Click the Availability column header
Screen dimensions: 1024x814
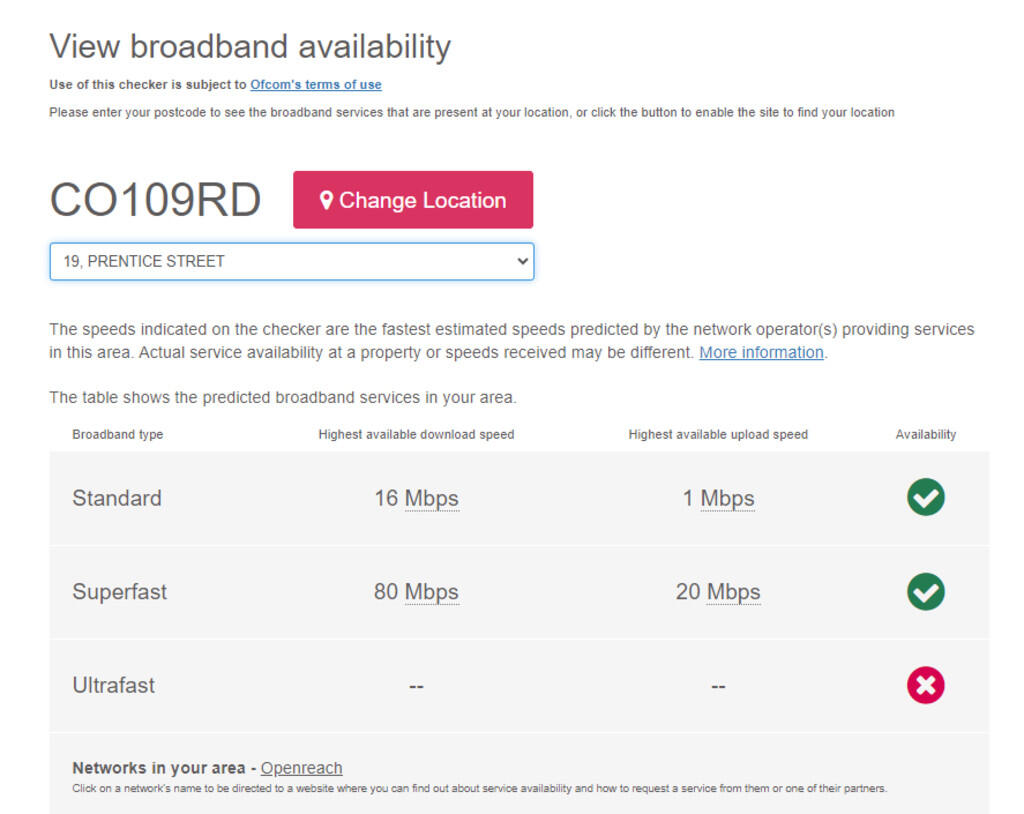coord(925,435)
